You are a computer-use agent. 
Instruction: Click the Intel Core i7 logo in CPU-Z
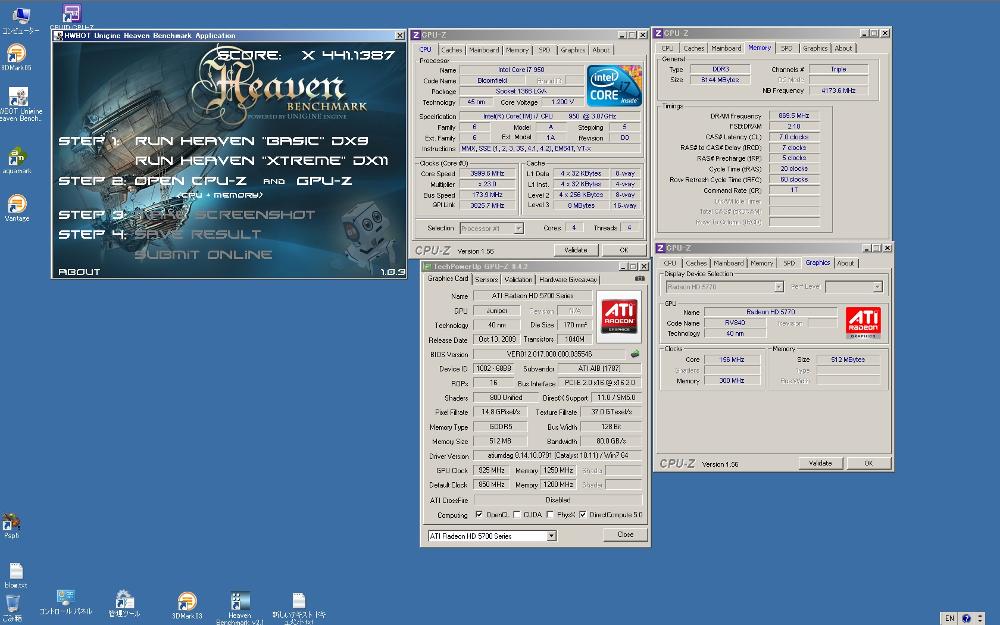pos(614,85)
